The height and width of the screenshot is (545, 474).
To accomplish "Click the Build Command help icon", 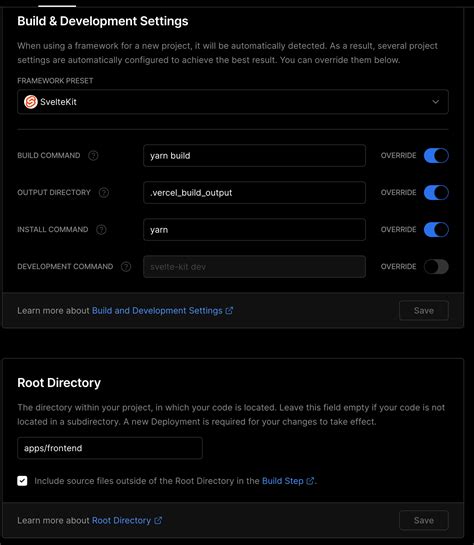I will point(93,155).
